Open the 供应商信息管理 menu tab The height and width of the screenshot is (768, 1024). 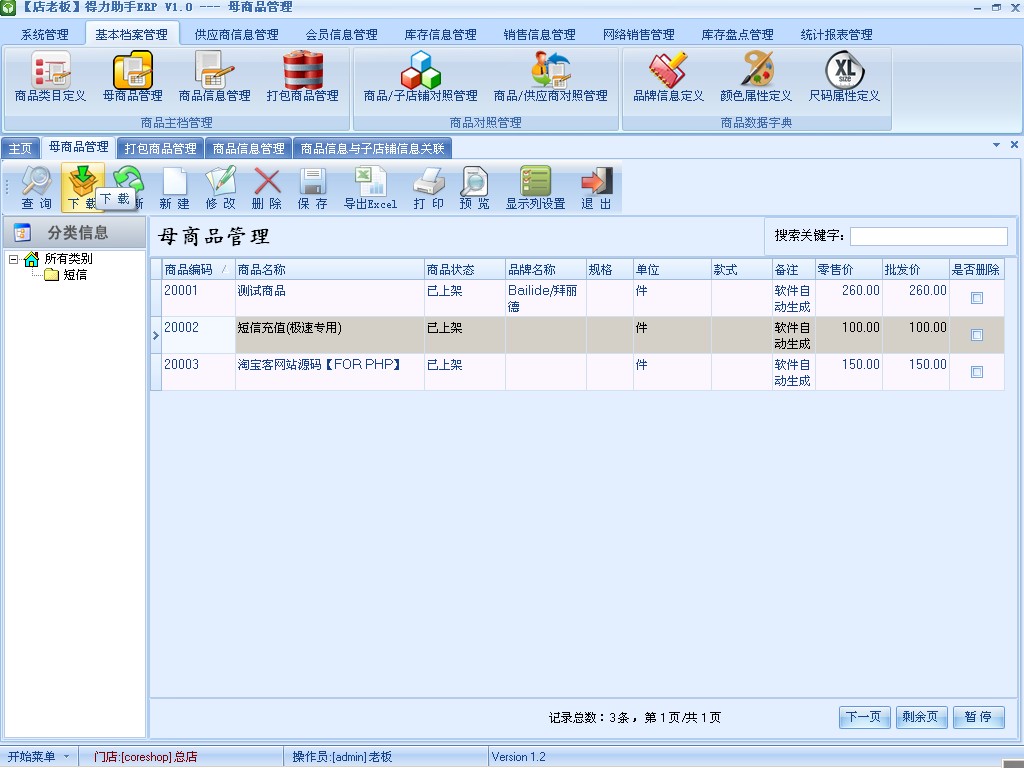click(x=236, y=35)
